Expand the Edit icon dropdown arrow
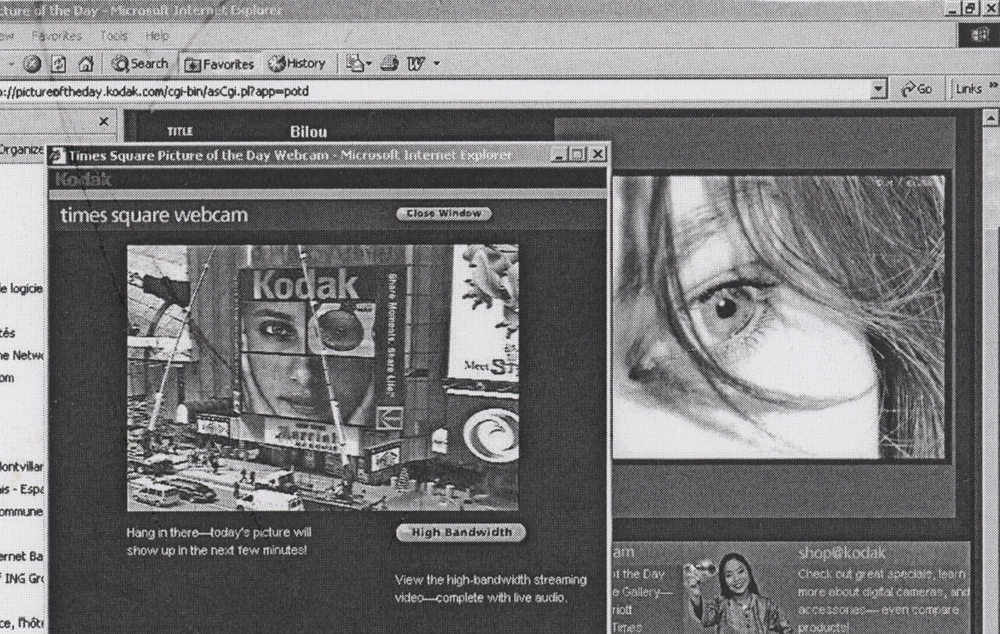This screenshot has height=634, width=1000. point(437,64)
